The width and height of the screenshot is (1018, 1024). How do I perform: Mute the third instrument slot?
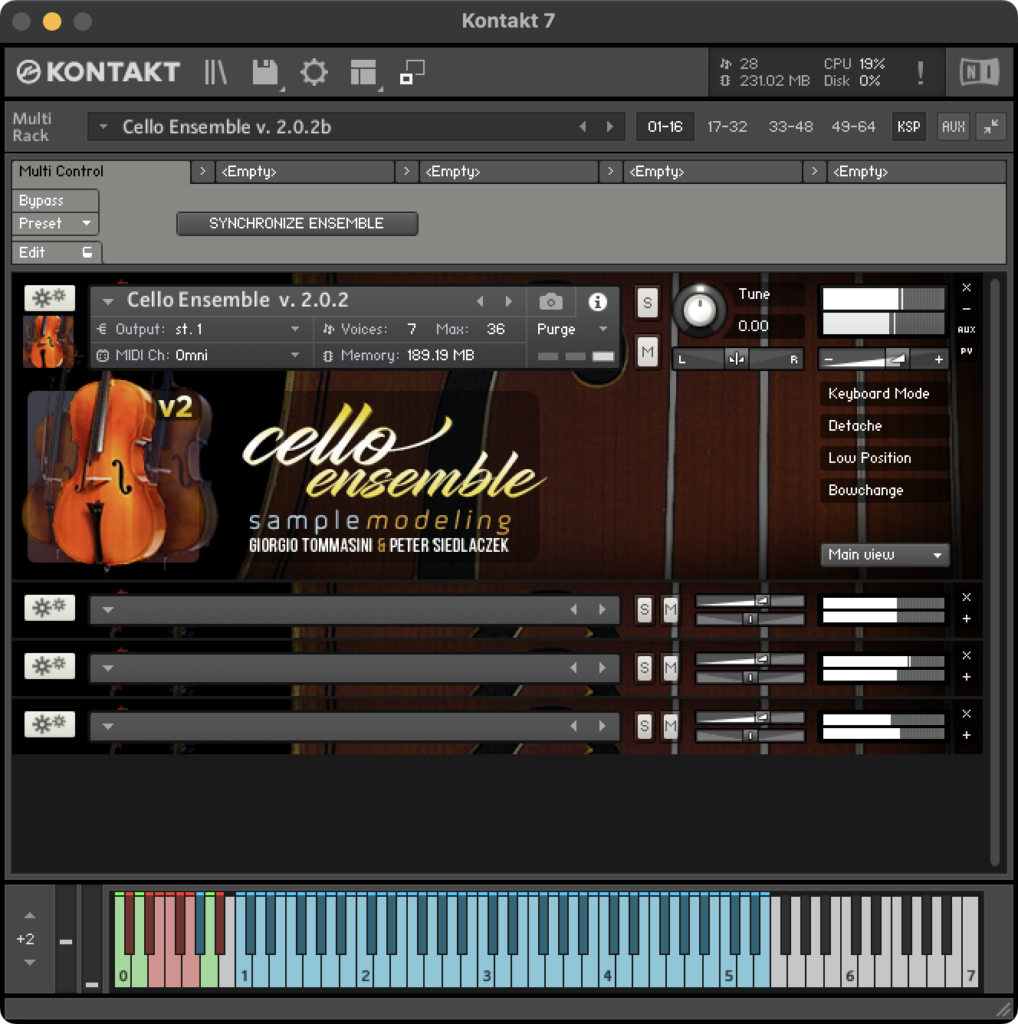click(671, 668)
